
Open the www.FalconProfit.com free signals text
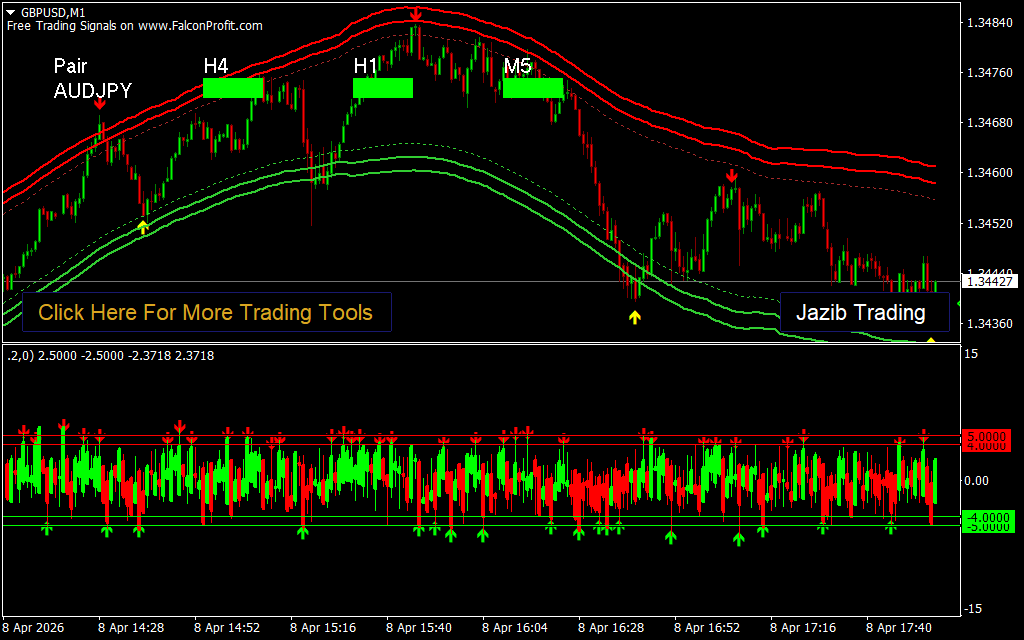(x=135, y=26)
